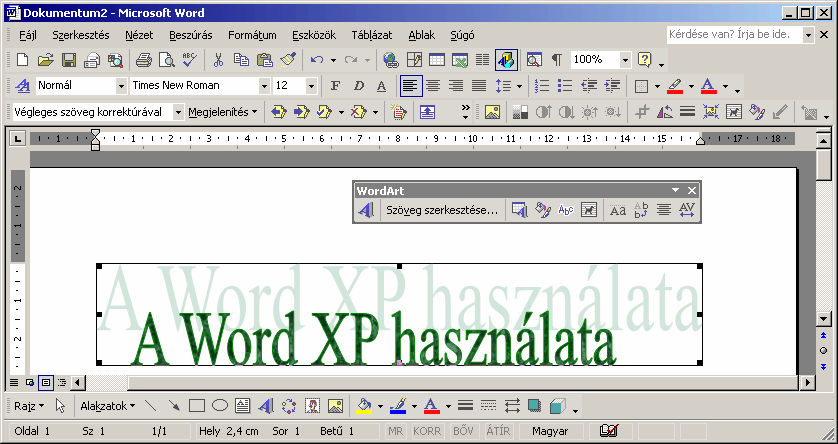
Task: Insert clip art from drawing toolbar
Action: pos(312,406)
